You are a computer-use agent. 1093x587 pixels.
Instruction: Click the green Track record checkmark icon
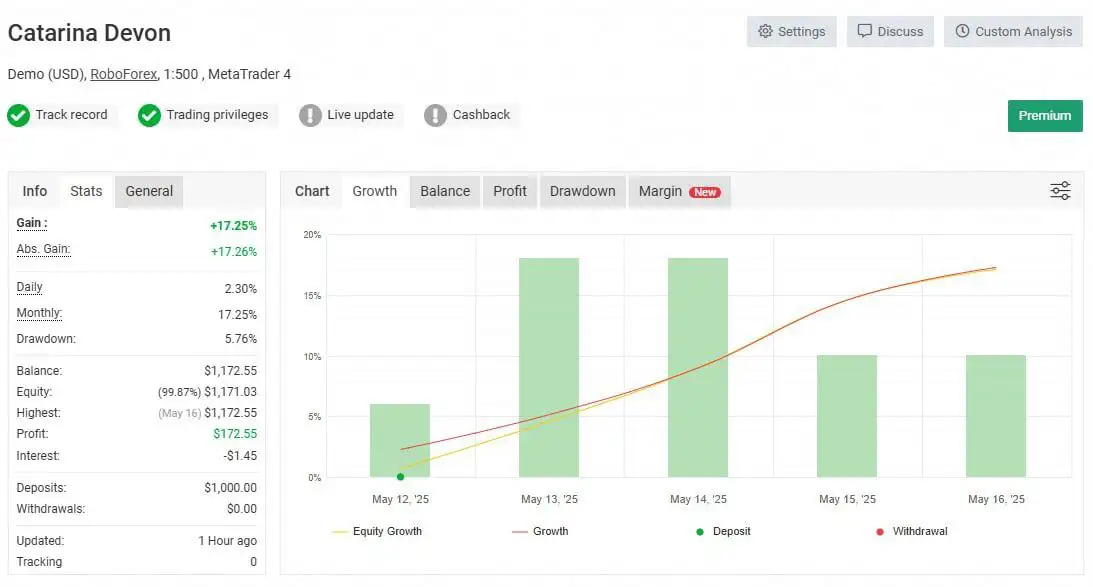click(x=18, y=115)
